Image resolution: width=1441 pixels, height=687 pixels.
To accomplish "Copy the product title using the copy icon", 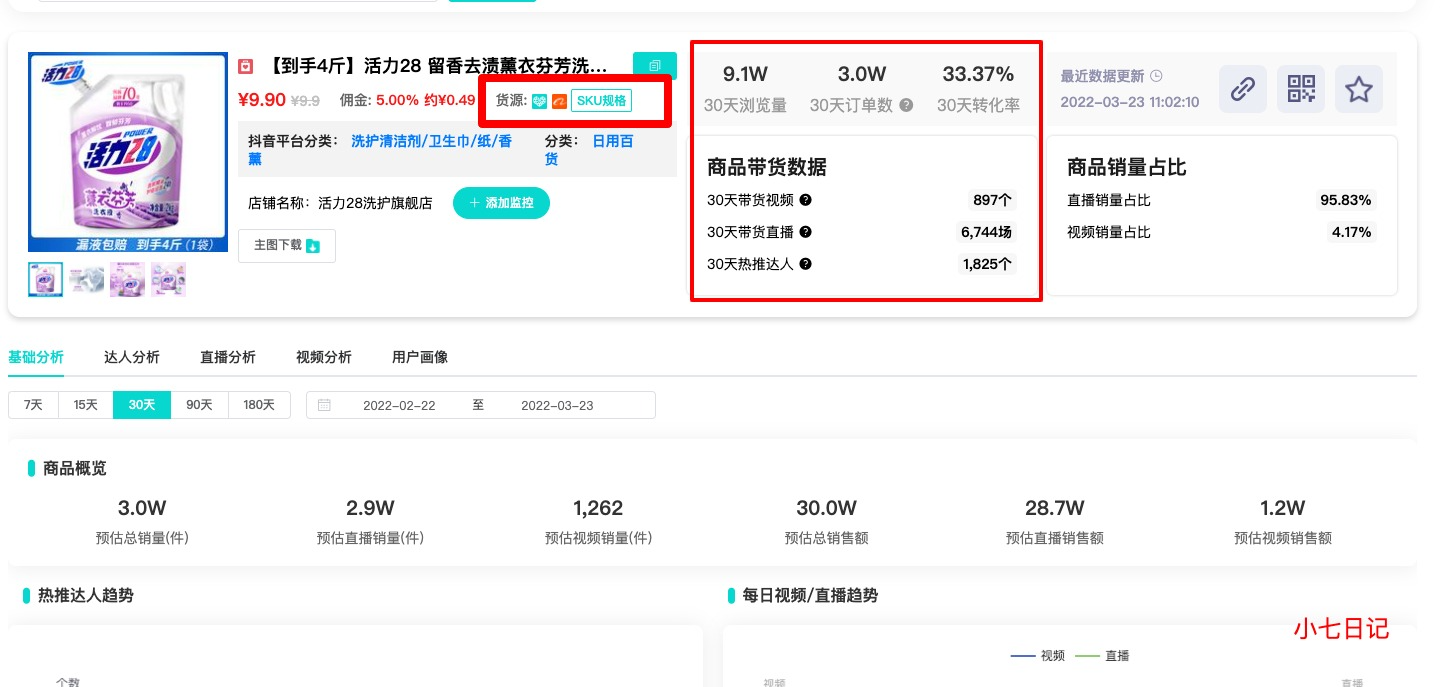I will coord(655,64).
